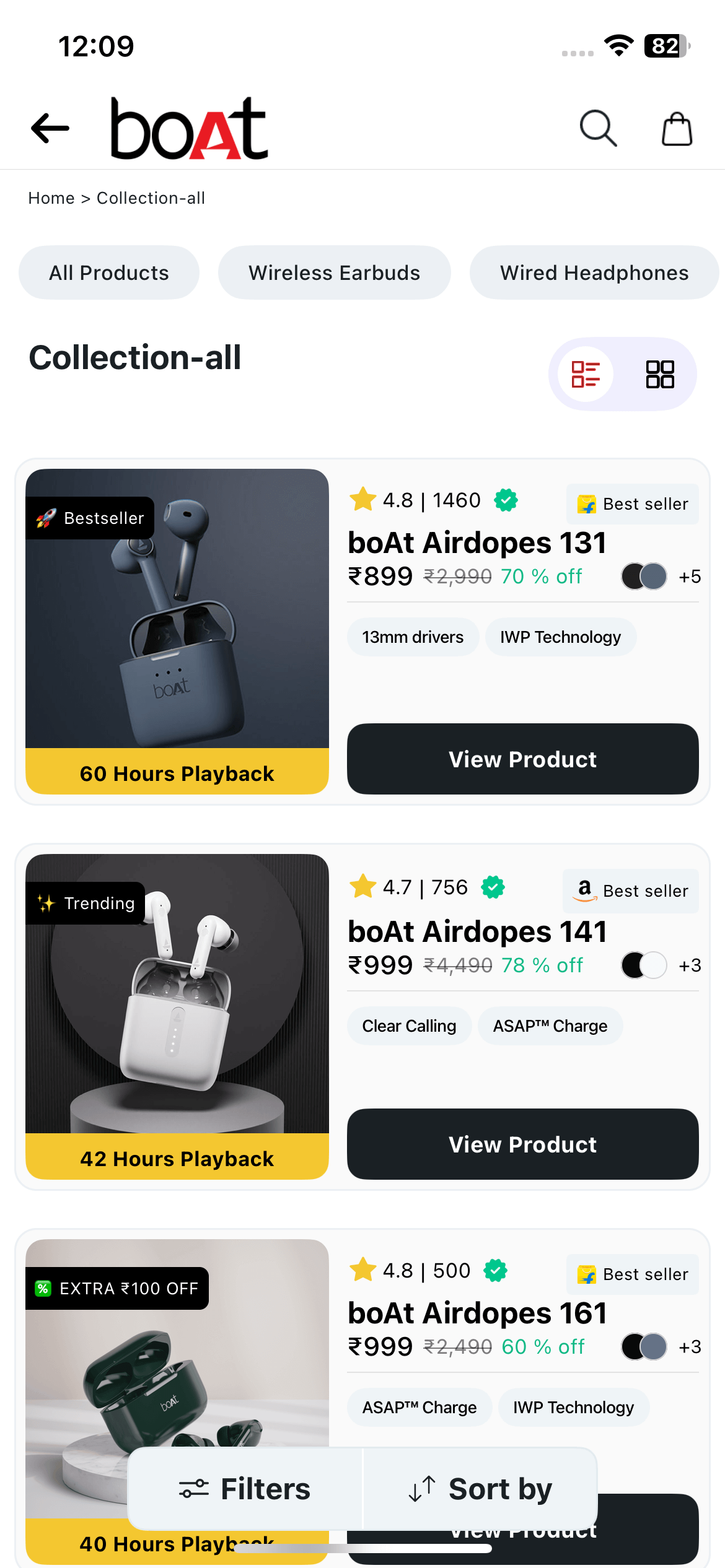The width and height of the screenshot is (725, 1568).
Task: Select the Wireless Earbuds tab
Action: point(335,272)
